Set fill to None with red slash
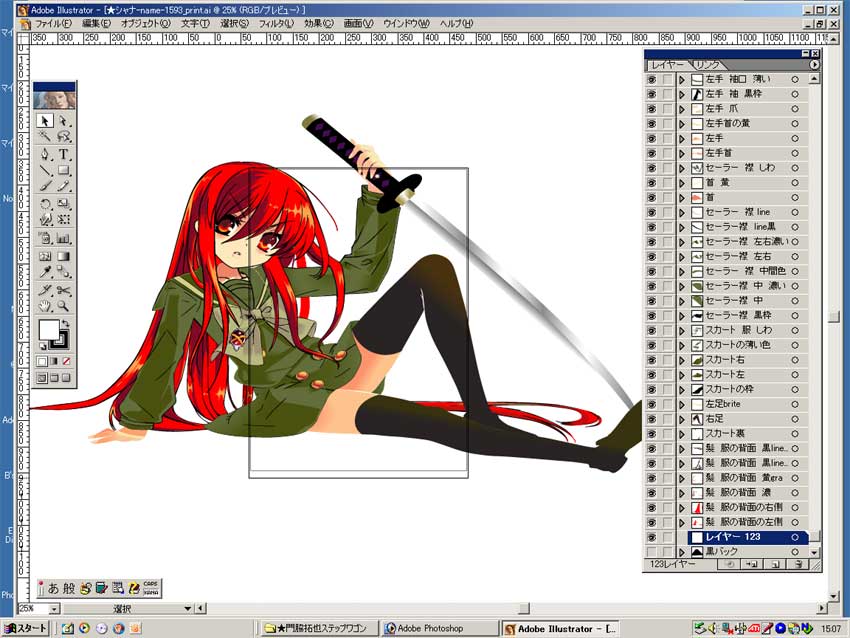The image size is (850, 638). pos(66,361)
